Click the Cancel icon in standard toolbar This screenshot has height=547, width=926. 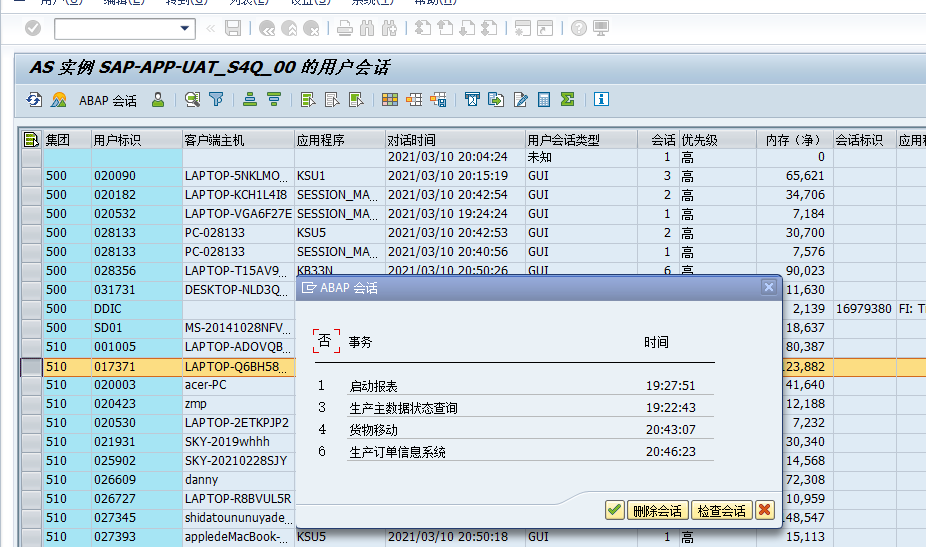[311, 28]
